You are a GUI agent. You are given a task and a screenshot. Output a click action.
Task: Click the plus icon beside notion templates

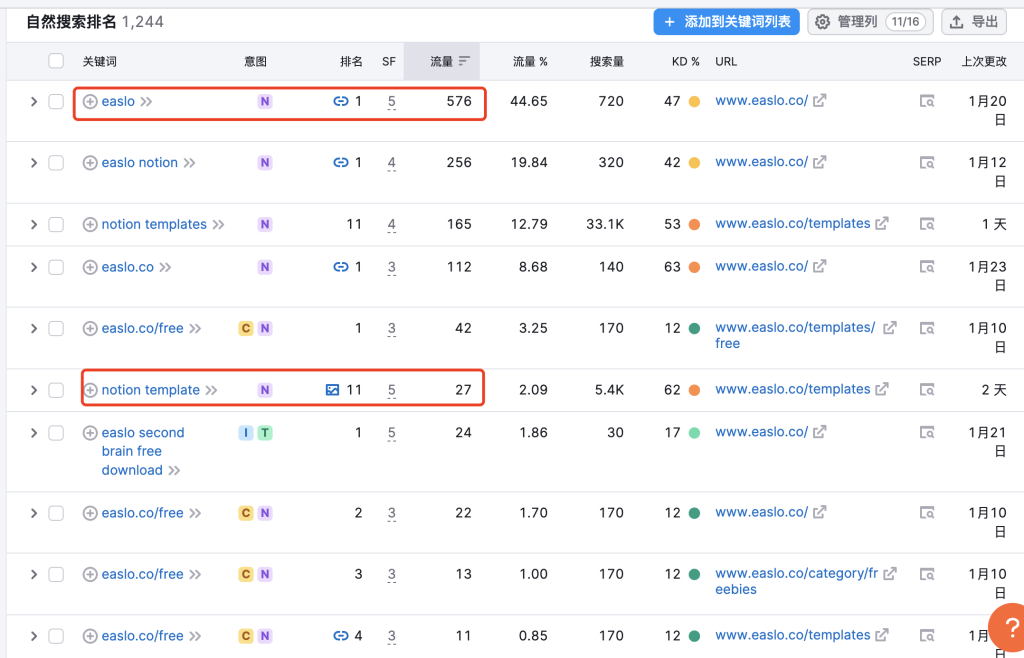coord(90,224)
